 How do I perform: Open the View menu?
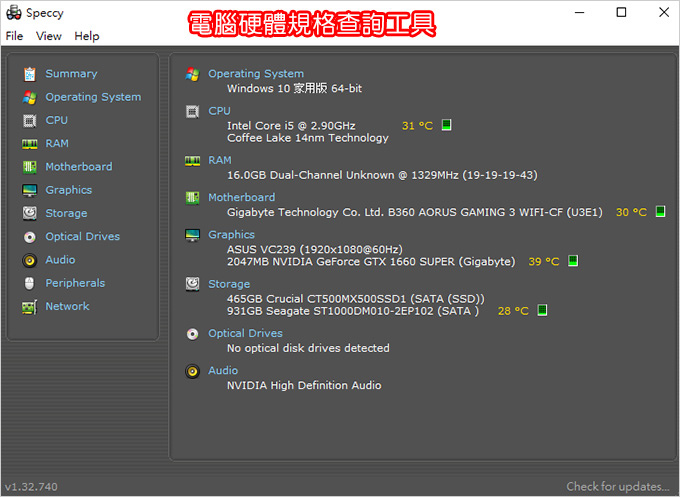tap(49, 36)
